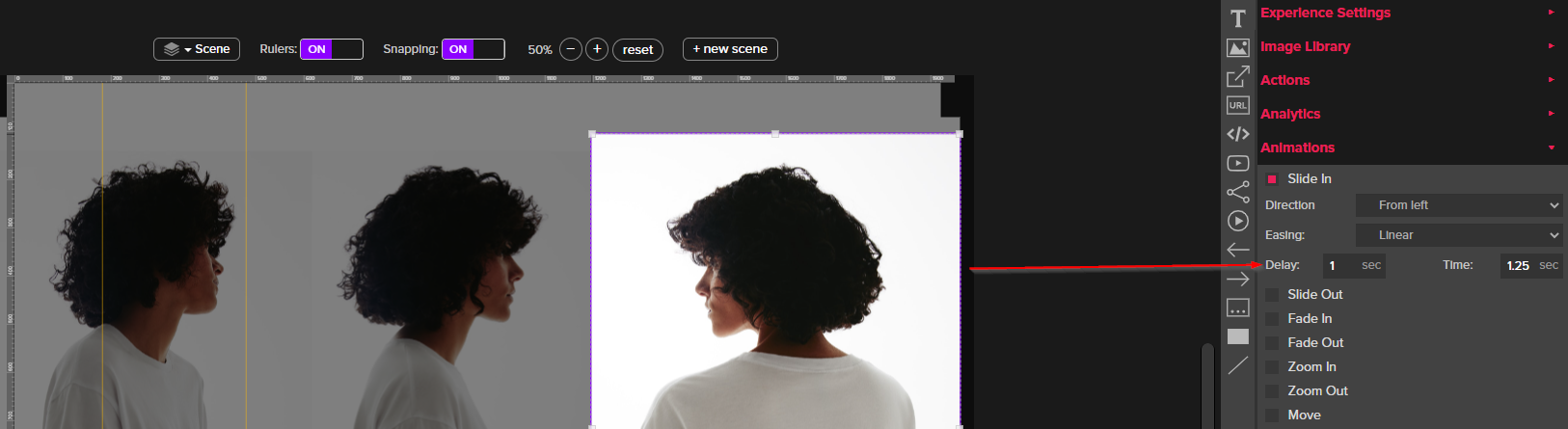Click the left arrow tool icon
Image resolution: width=1568 pixels, height=429 pixels.
coord(1238,250)
